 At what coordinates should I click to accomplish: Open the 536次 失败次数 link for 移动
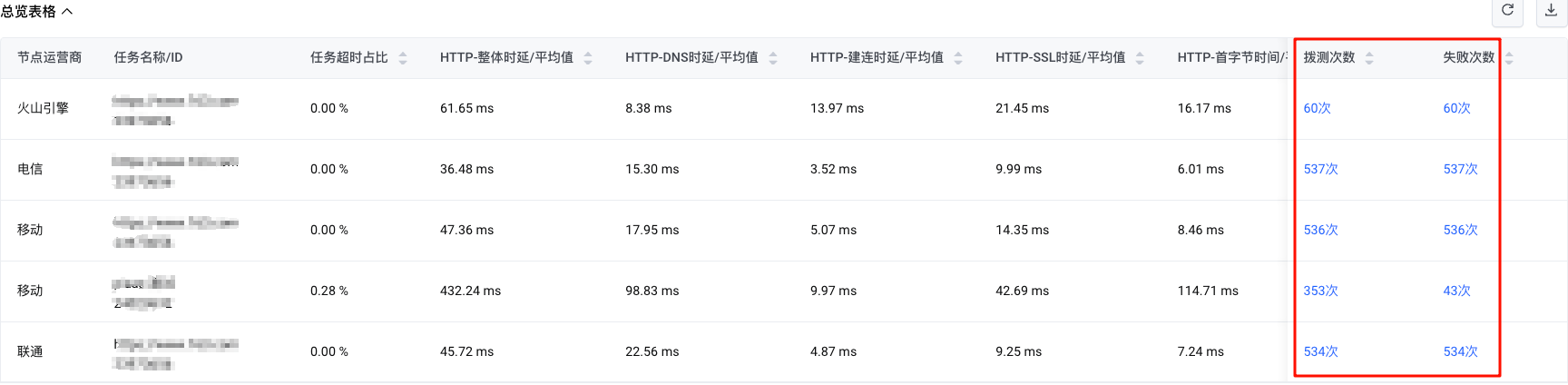[x=1461, y=230]
